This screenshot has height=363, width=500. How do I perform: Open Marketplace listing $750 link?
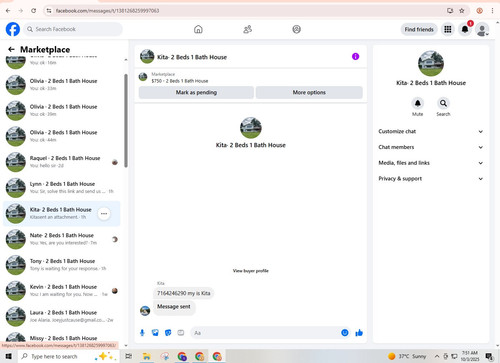tap(180, 81)
